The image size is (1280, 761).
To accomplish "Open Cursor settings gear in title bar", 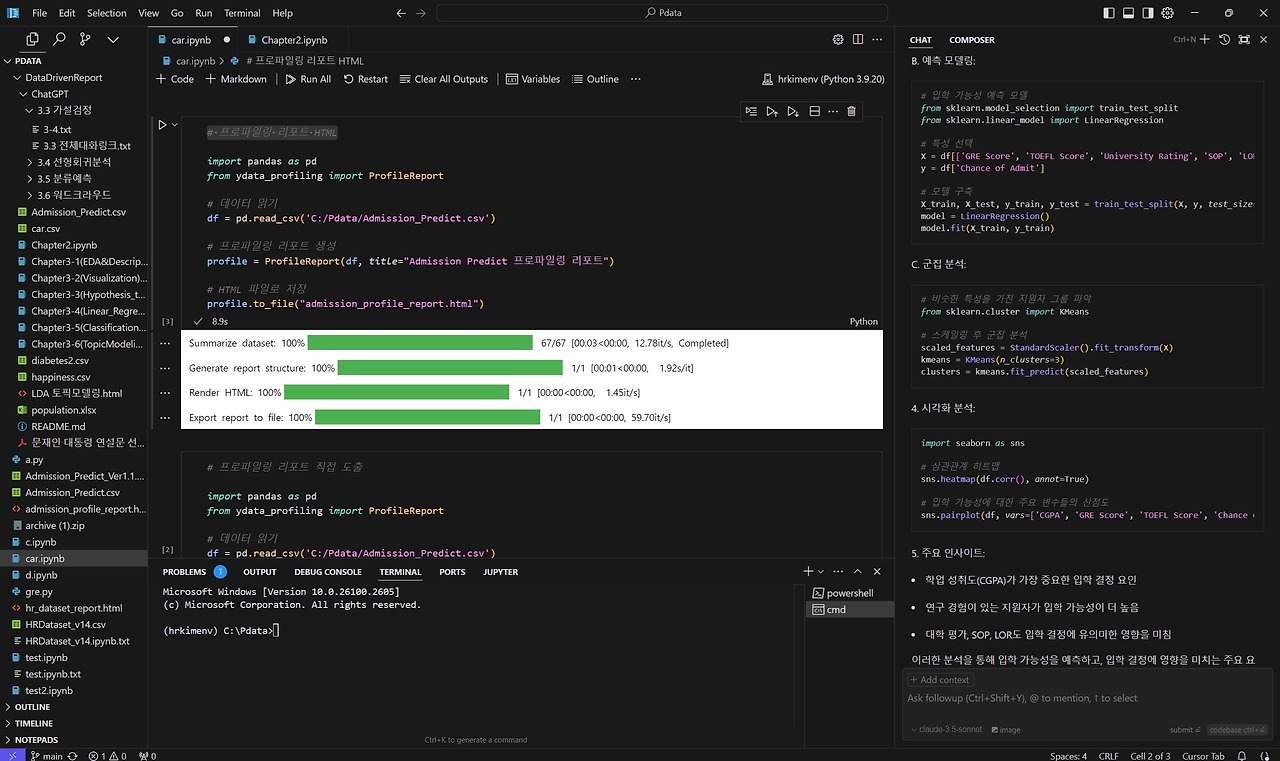I will 1168,13.
